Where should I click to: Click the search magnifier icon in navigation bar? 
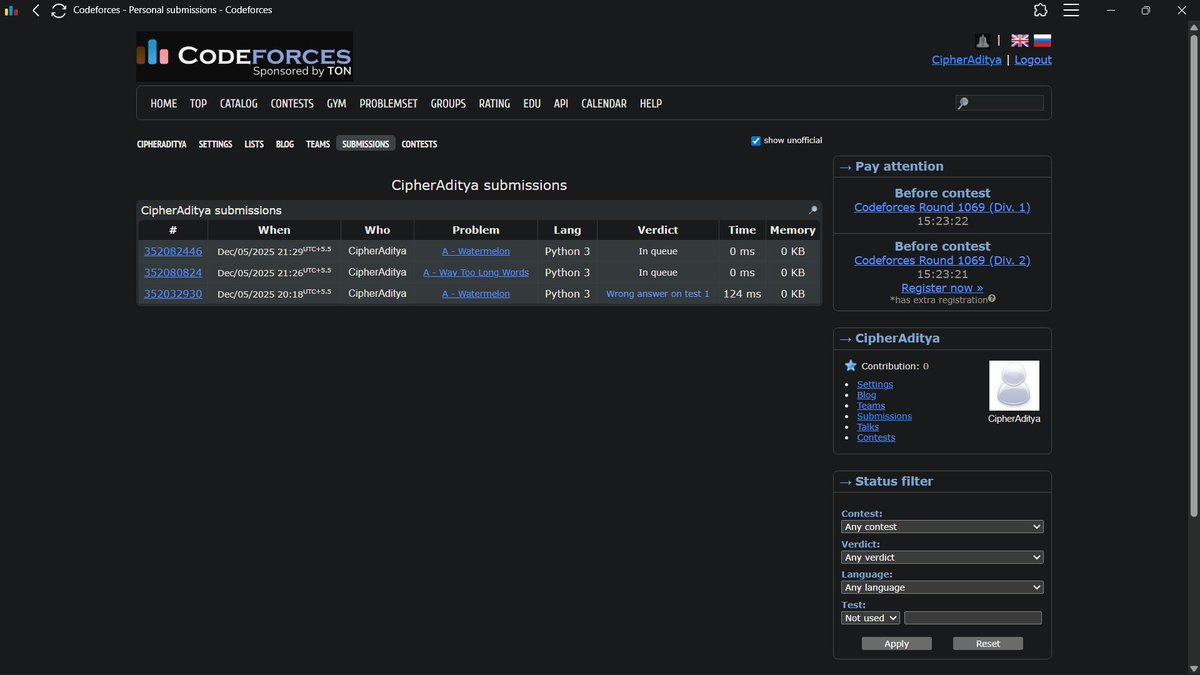point(963,103)
